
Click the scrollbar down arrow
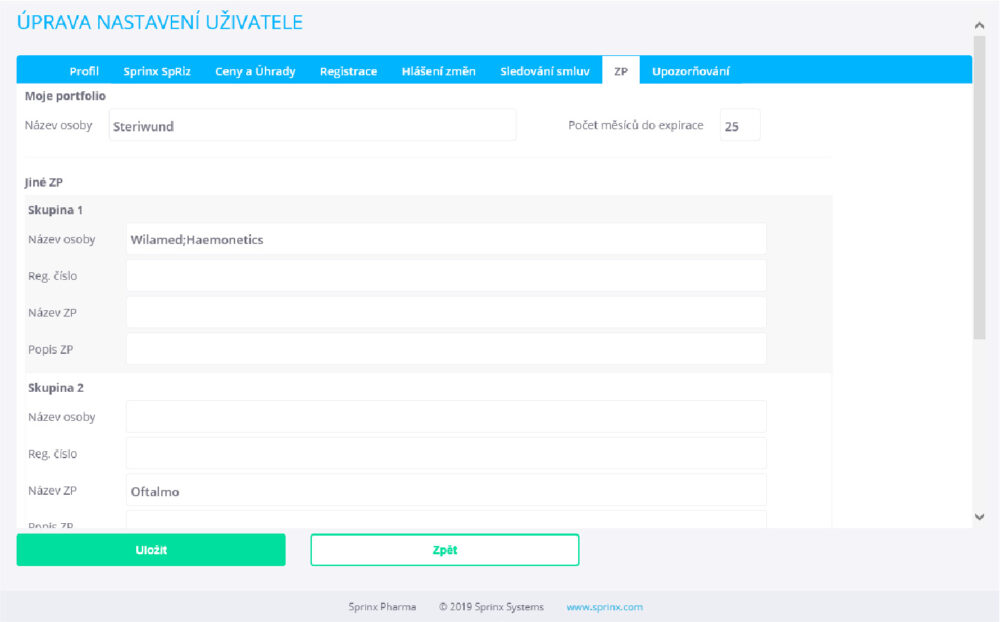tap(979, 516)
